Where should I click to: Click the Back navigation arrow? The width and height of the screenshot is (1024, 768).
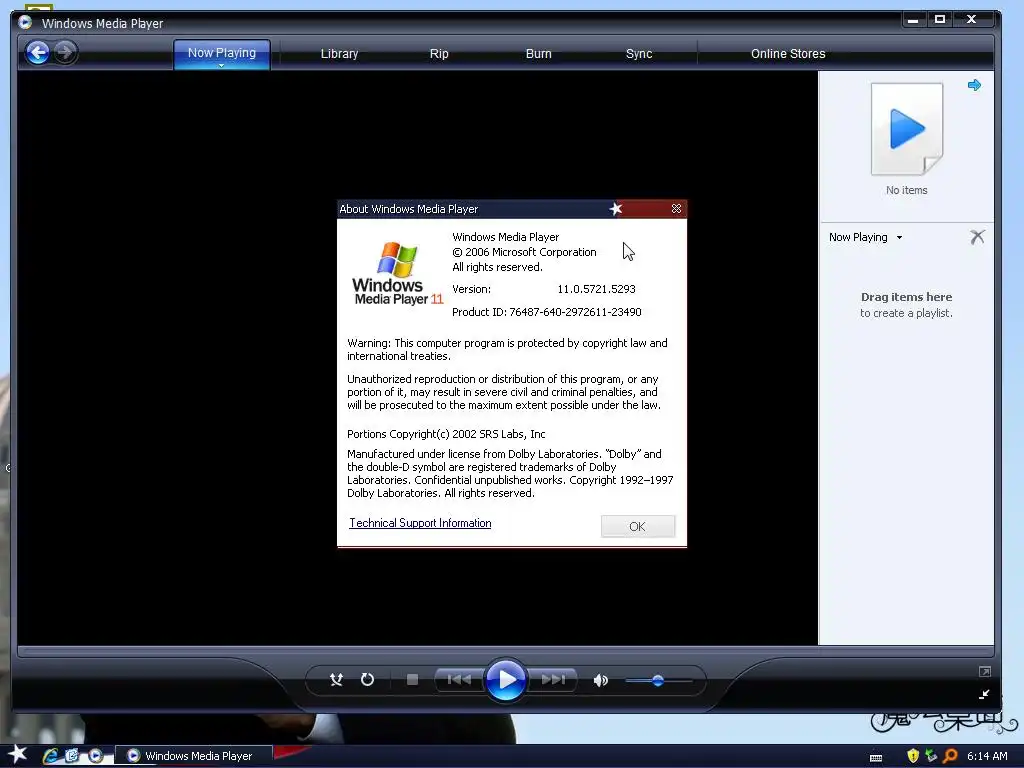tap(37, 53)
